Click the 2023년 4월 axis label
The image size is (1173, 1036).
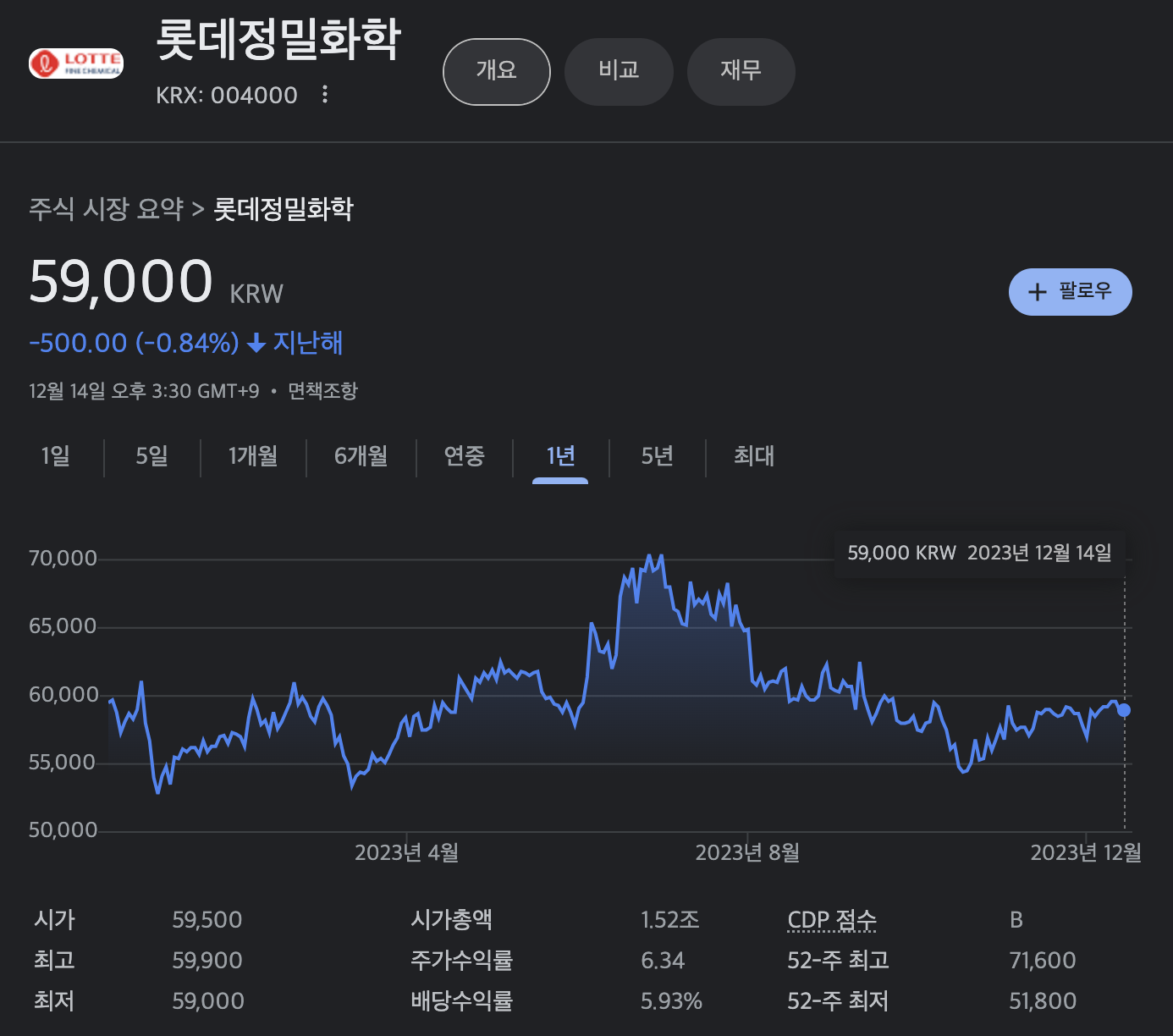(407, 852)
